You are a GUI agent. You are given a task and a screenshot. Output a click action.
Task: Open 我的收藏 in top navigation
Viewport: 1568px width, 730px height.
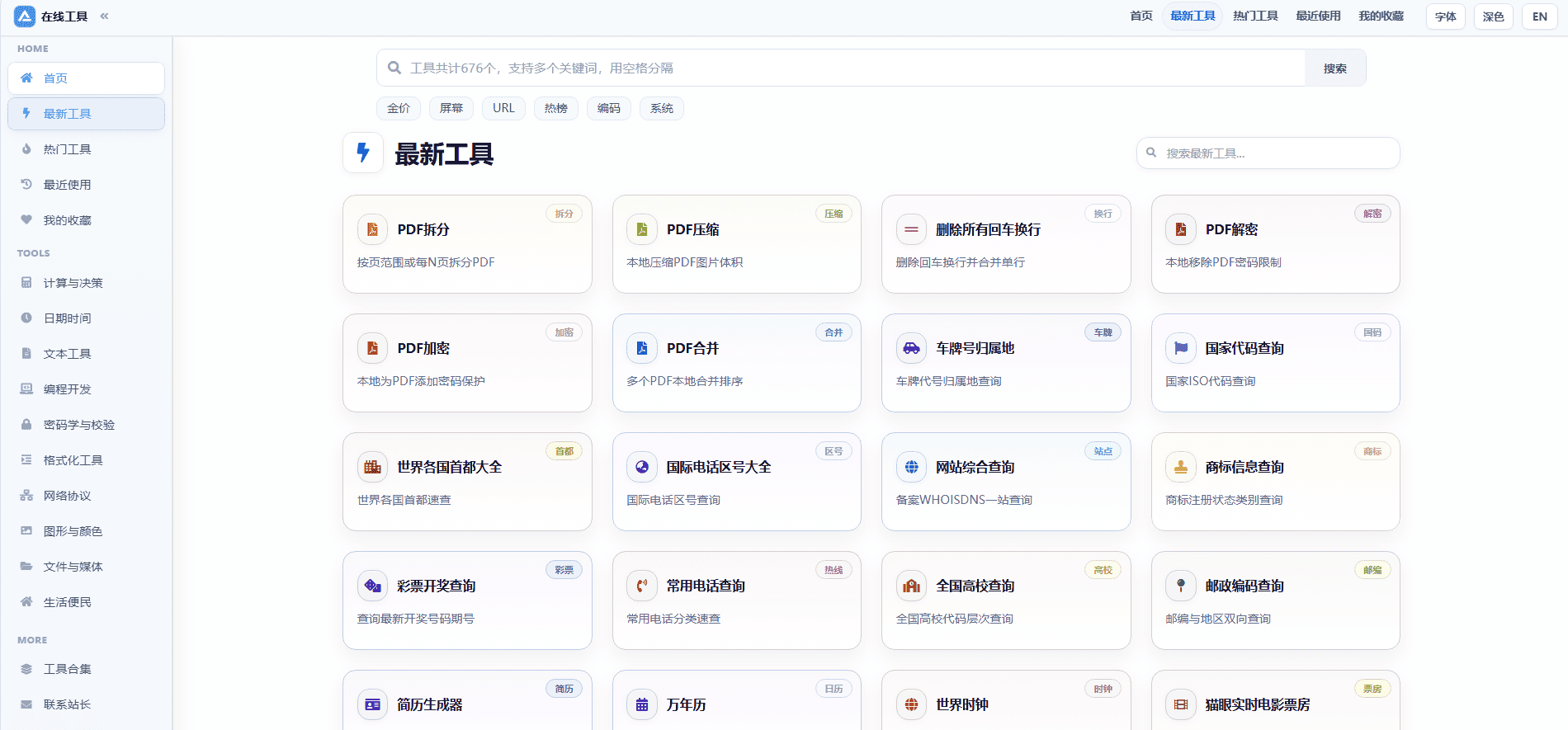click(1381, 16)
